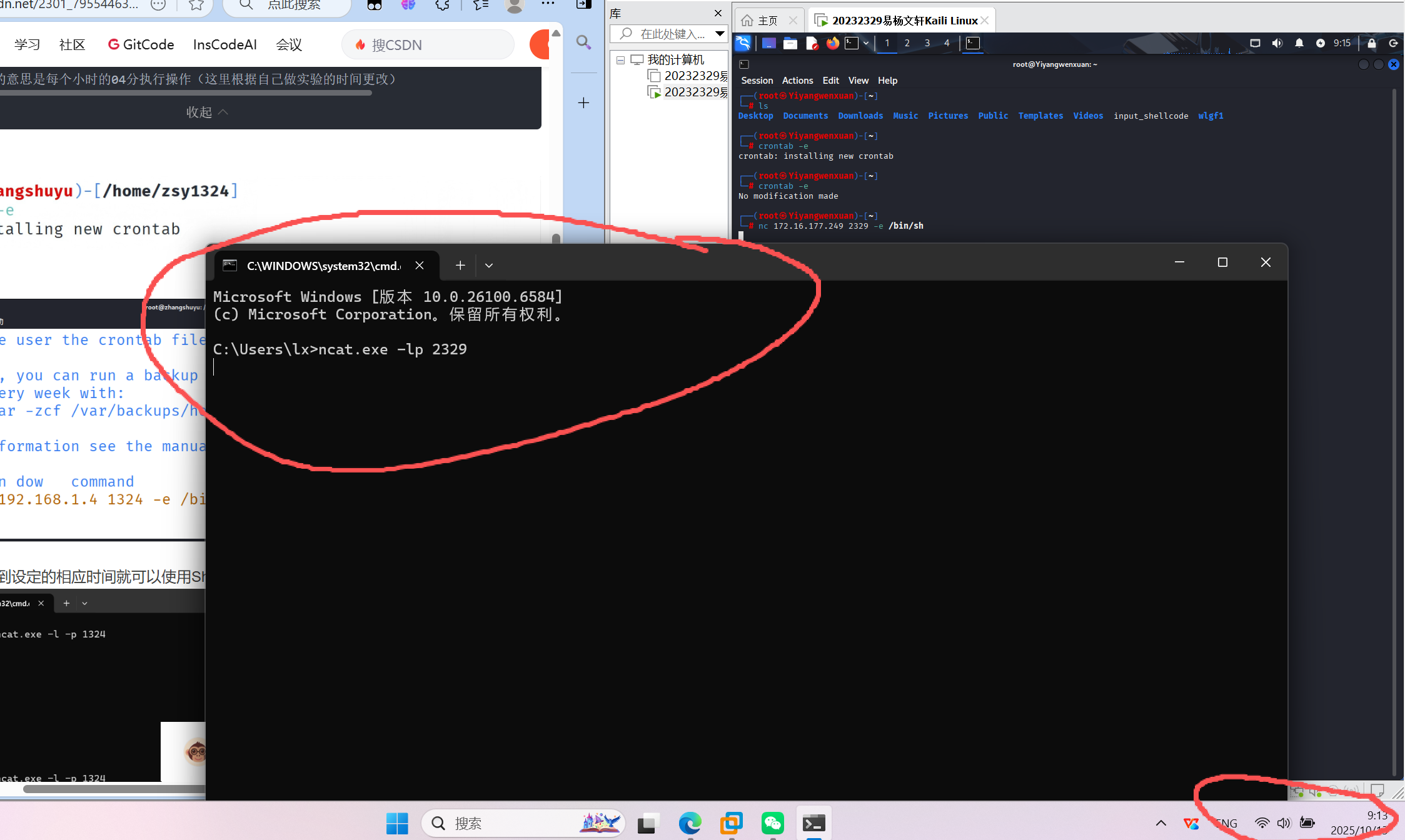Image resolution: width=1405 pixels, height=840 pixels.
Task: Switch to the 主页 tab in VMware
Action: (767, 21)
